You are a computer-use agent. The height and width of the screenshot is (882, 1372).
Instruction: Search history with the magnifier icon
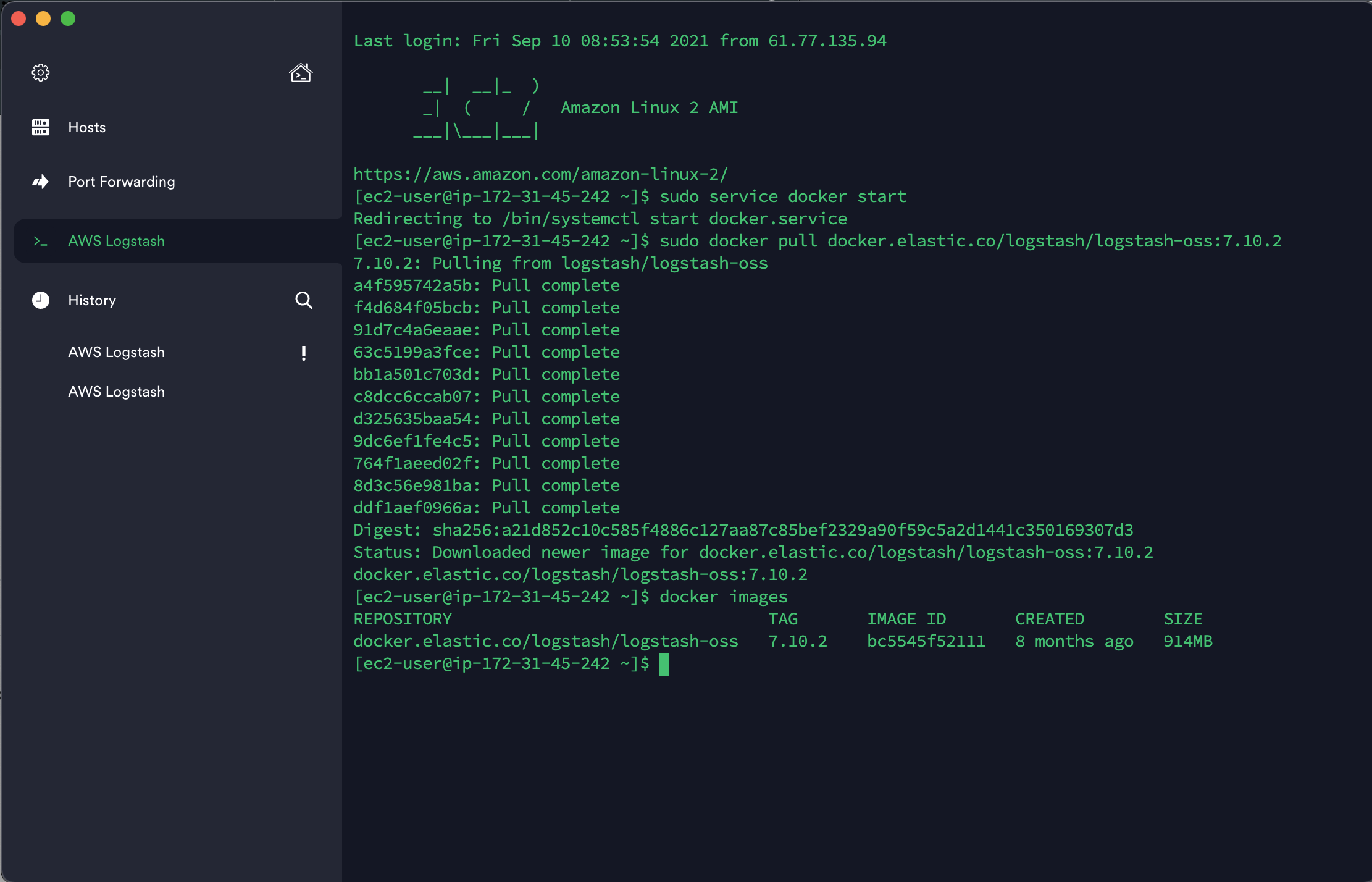pos(303,300)
